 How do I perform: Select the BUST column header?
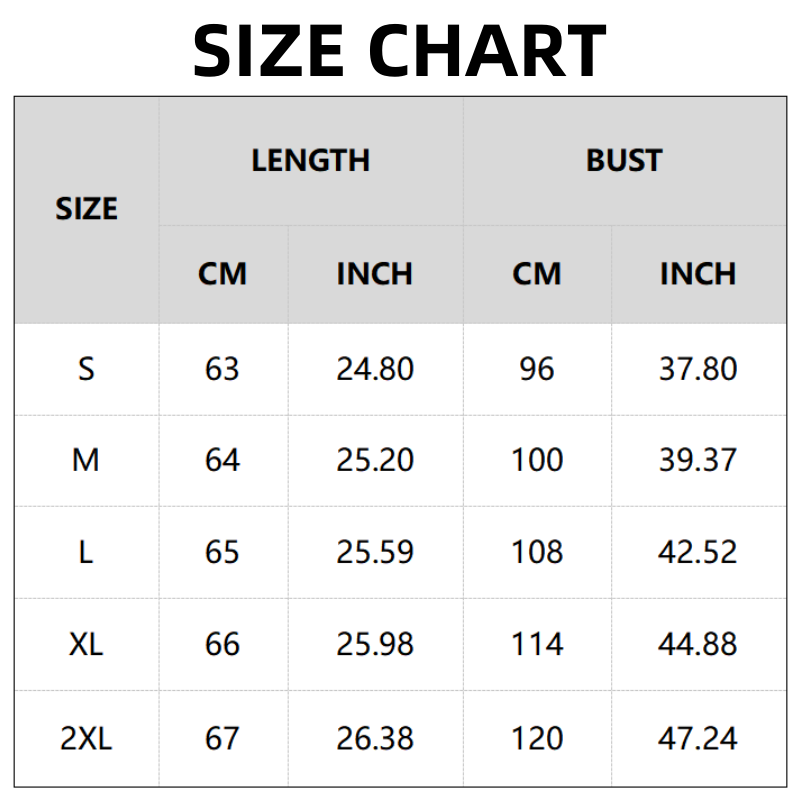[x=624, y=160]
